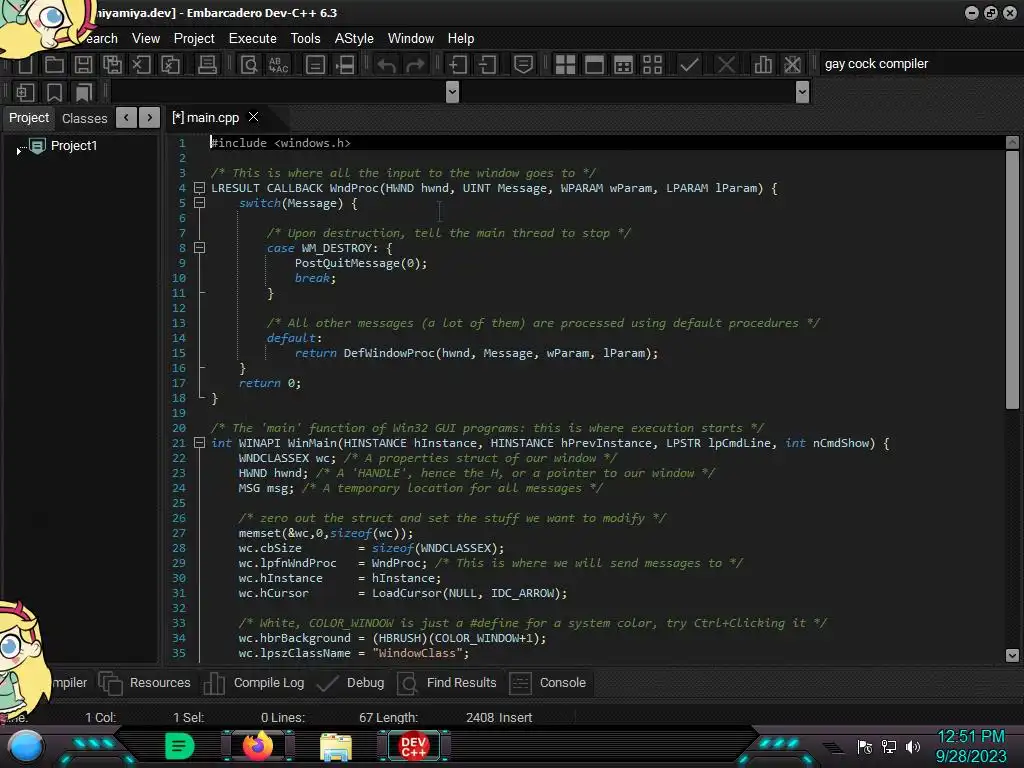Click the Compile four-squares icon
The width and height of the screenshot is (1024, 768).
(565, 64)
